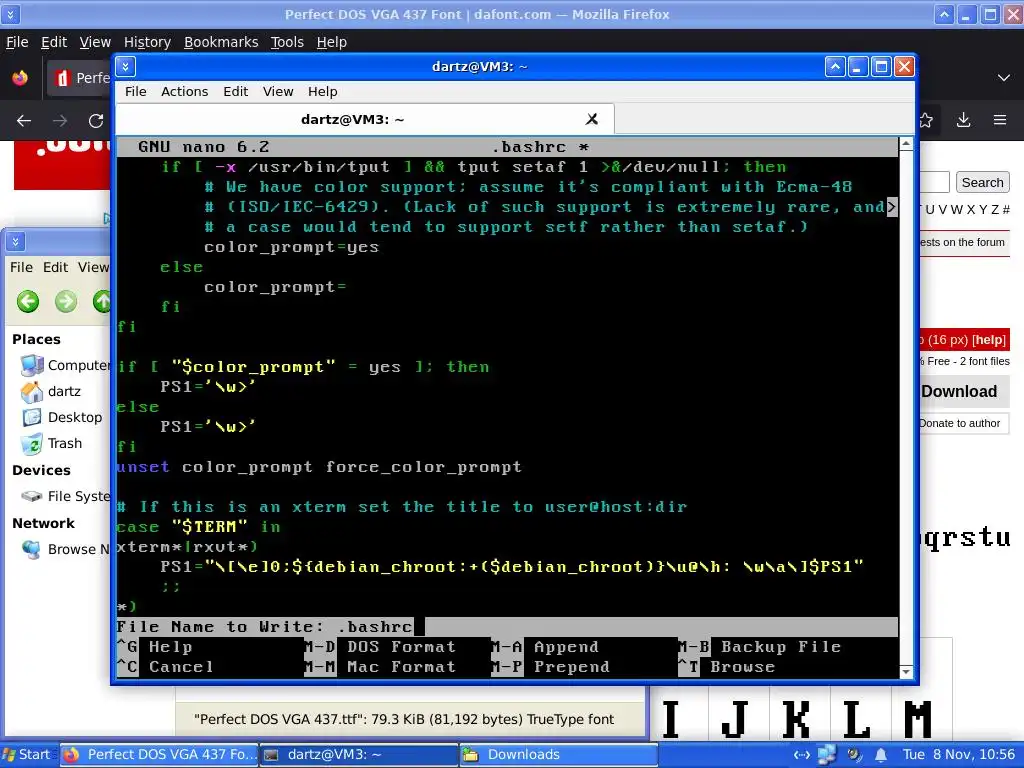Close the dartz@VM3 terminal tab
Image resolution: width=1024 pixels, height=768 pixels.
pyautogui.click(x=592, y=119)
